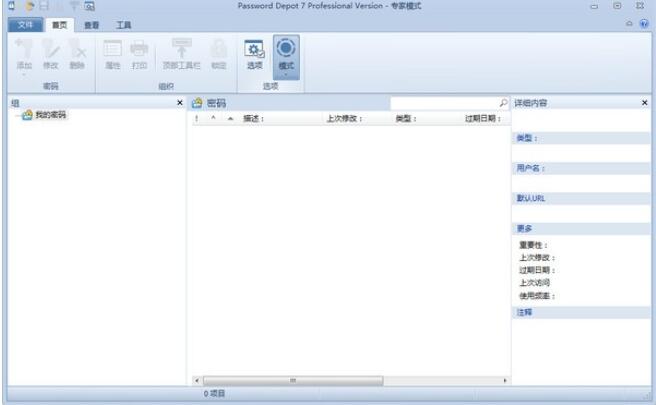
Task: Sort by the 过期日期 expiry column
Action: pos(483,119)
